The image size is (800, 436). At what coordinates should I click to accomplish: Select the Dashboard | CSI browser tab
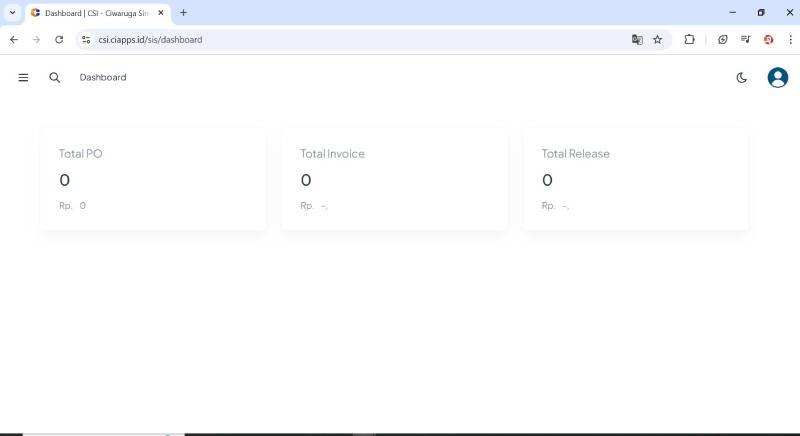click(95, 13)
